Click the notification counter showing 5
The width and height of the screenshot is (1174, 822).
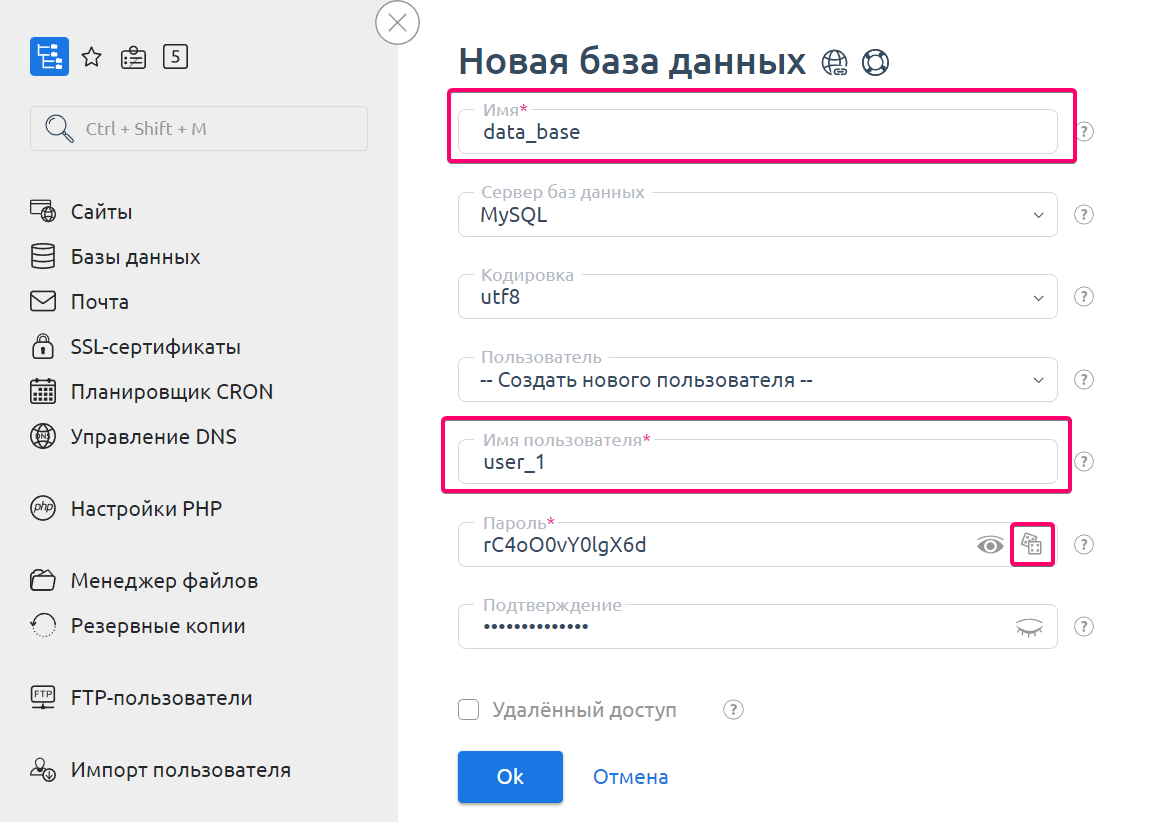[175, 57]
